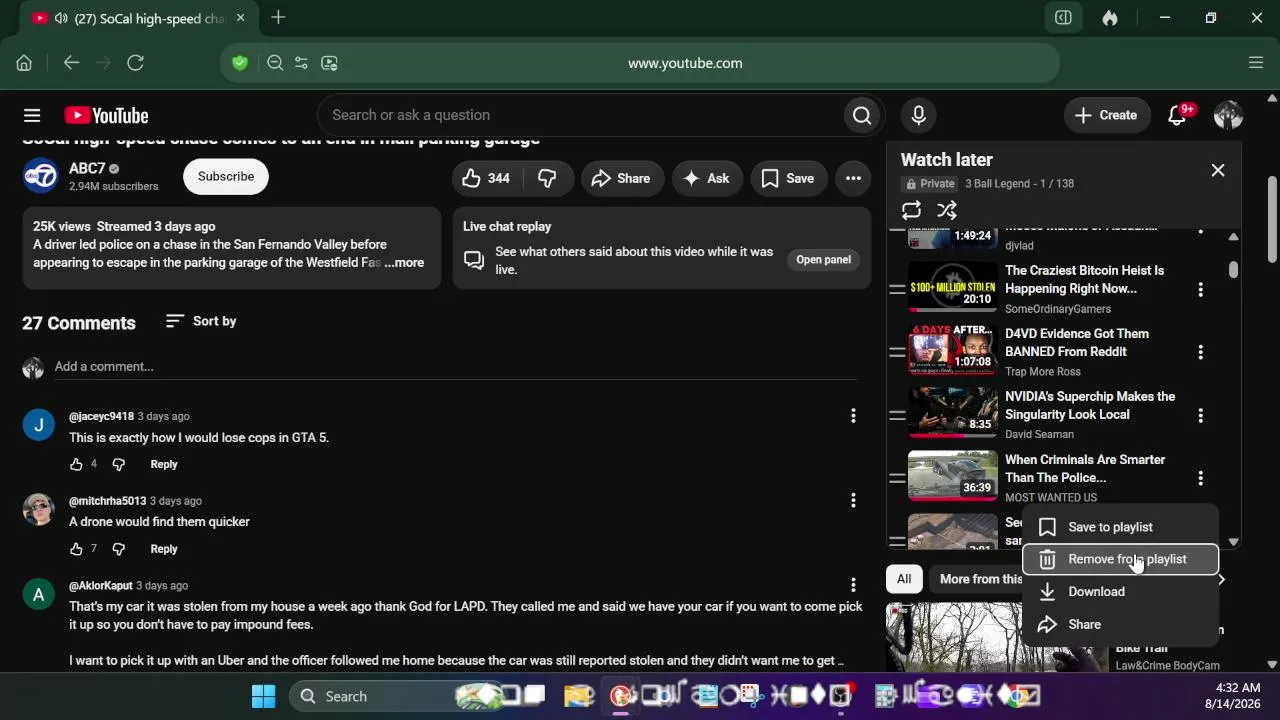Open the Craziest Bitcoin Heist video thumbnail
This screenshot has height=720, width=1280.
point(953,287)
